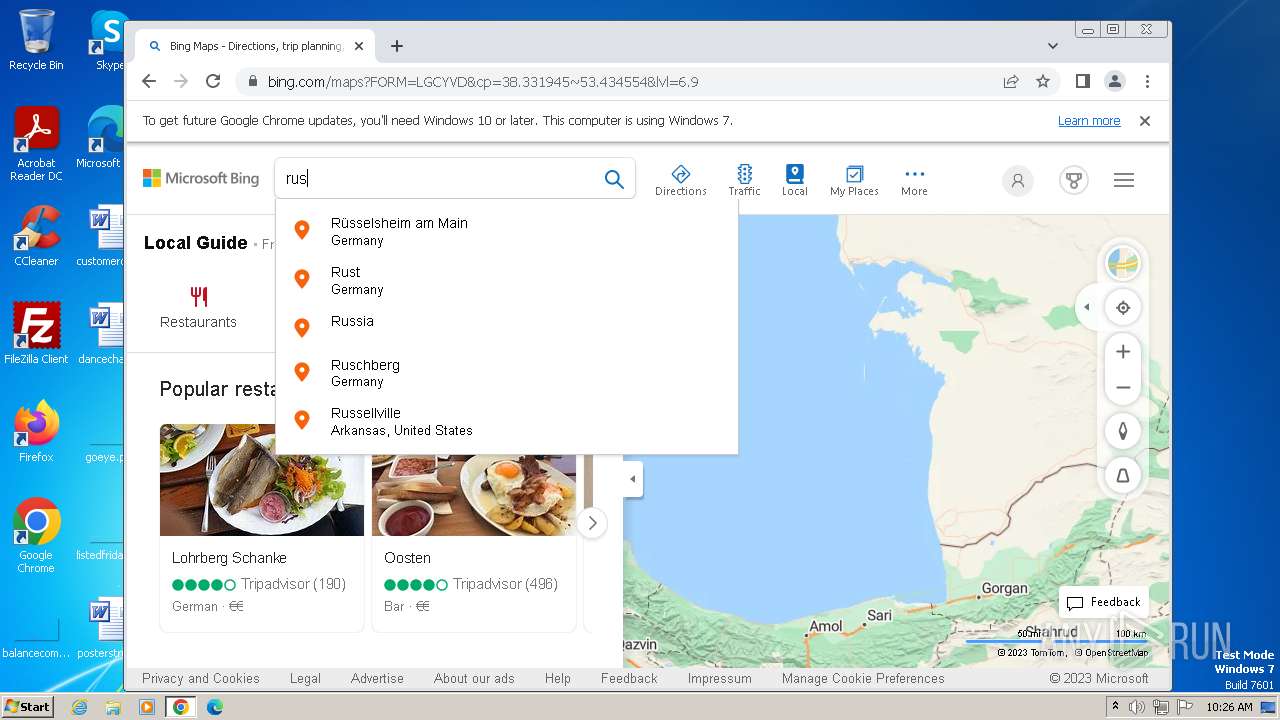Open About our ads link
1280x720 pixels.
474,678
